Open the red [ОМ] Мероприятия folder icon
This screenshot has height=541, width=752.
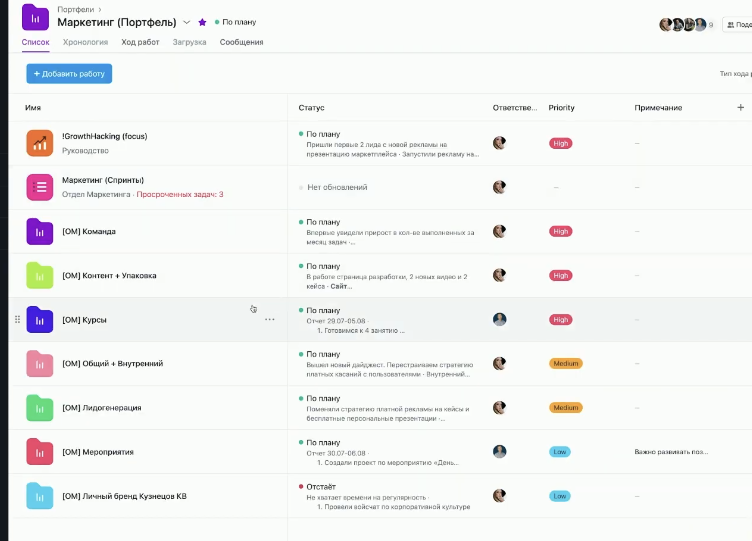coord(40,452)
